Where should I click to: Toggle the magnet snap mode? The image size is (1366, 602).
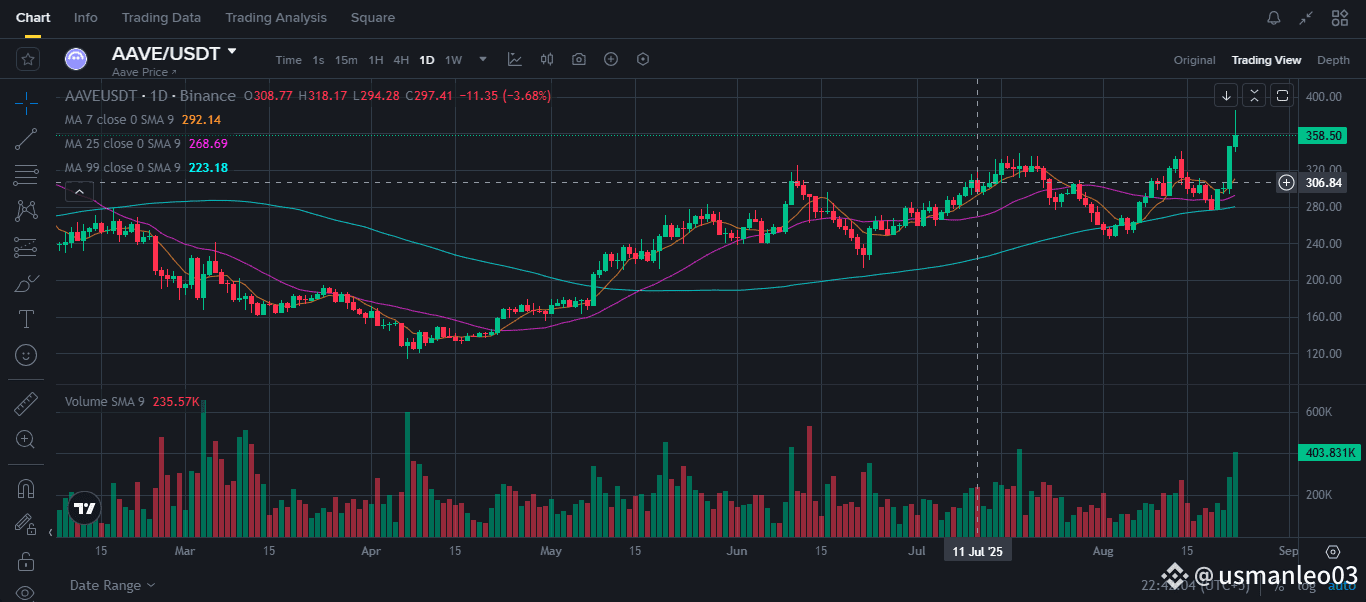tap(27, 488)
